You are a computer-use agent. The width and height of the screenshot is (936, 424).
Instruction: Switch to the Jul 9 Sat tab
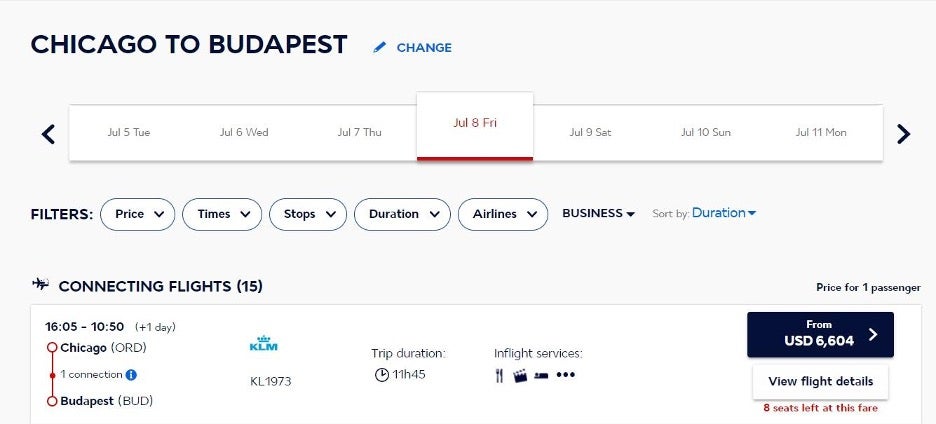tap(590, 132)
